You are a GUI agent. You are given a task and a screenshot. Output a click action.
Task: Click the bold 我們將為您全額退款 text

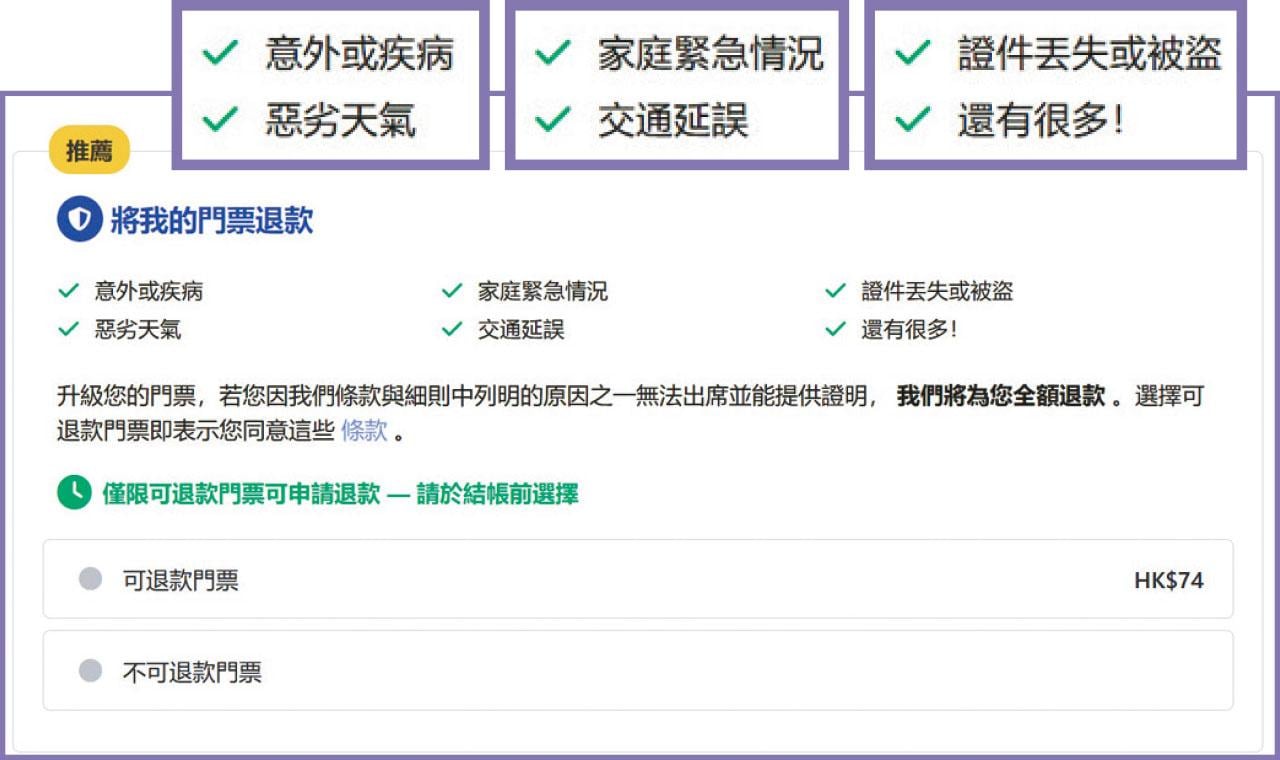click(x=1001, y=396)
